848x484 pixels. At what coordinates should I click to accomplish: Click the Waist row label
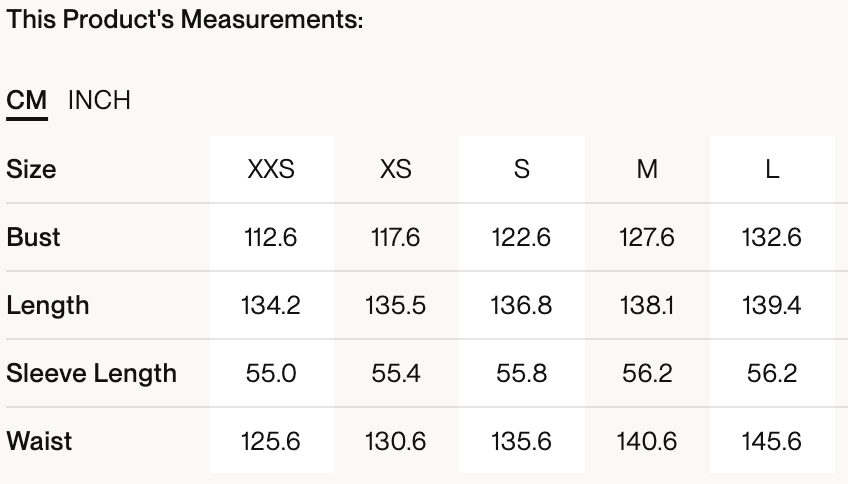click(x=39, y=441)
